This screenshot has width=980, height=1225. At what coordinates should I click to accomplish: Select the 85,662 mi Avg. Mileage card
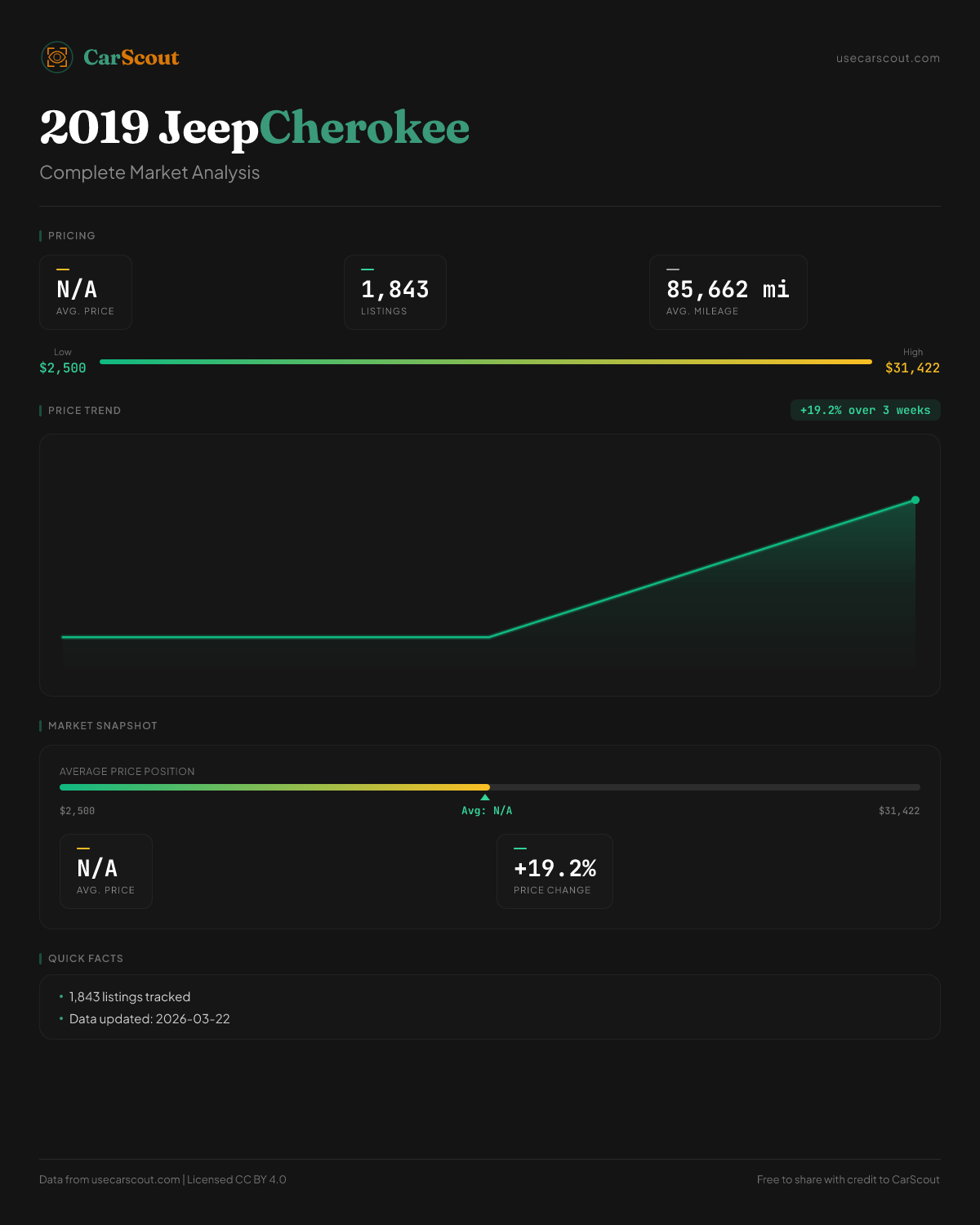(728, 292)
